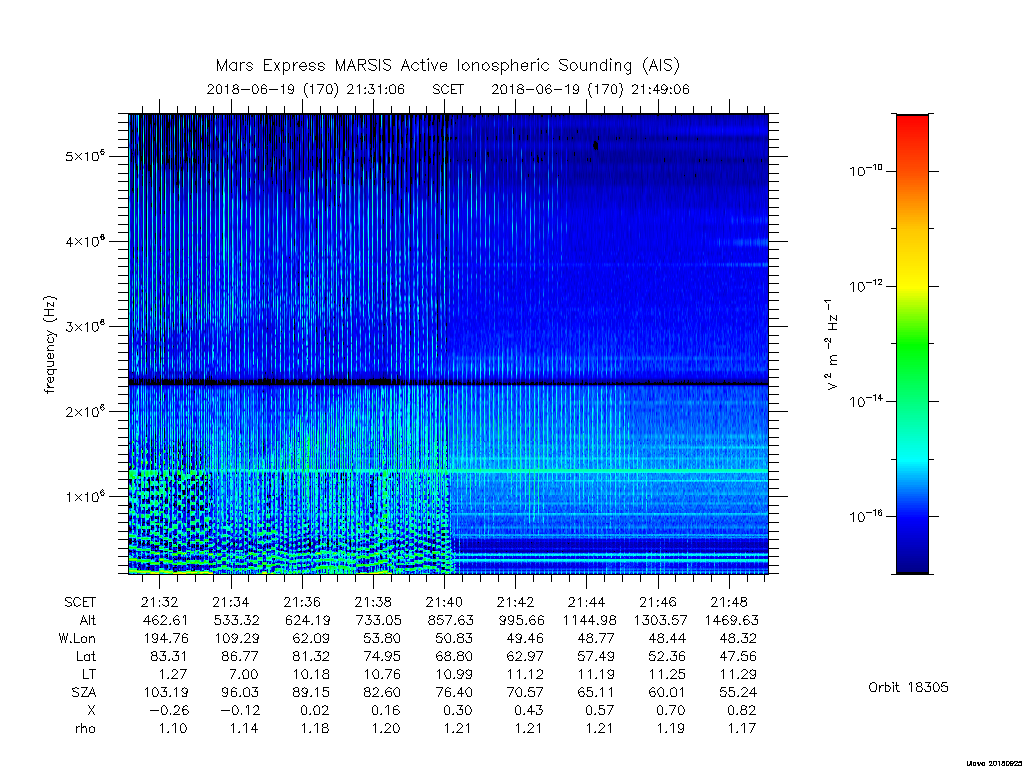The image size is (1024, 768).
Task: Click the Alt row header
Action: [88, 620]
